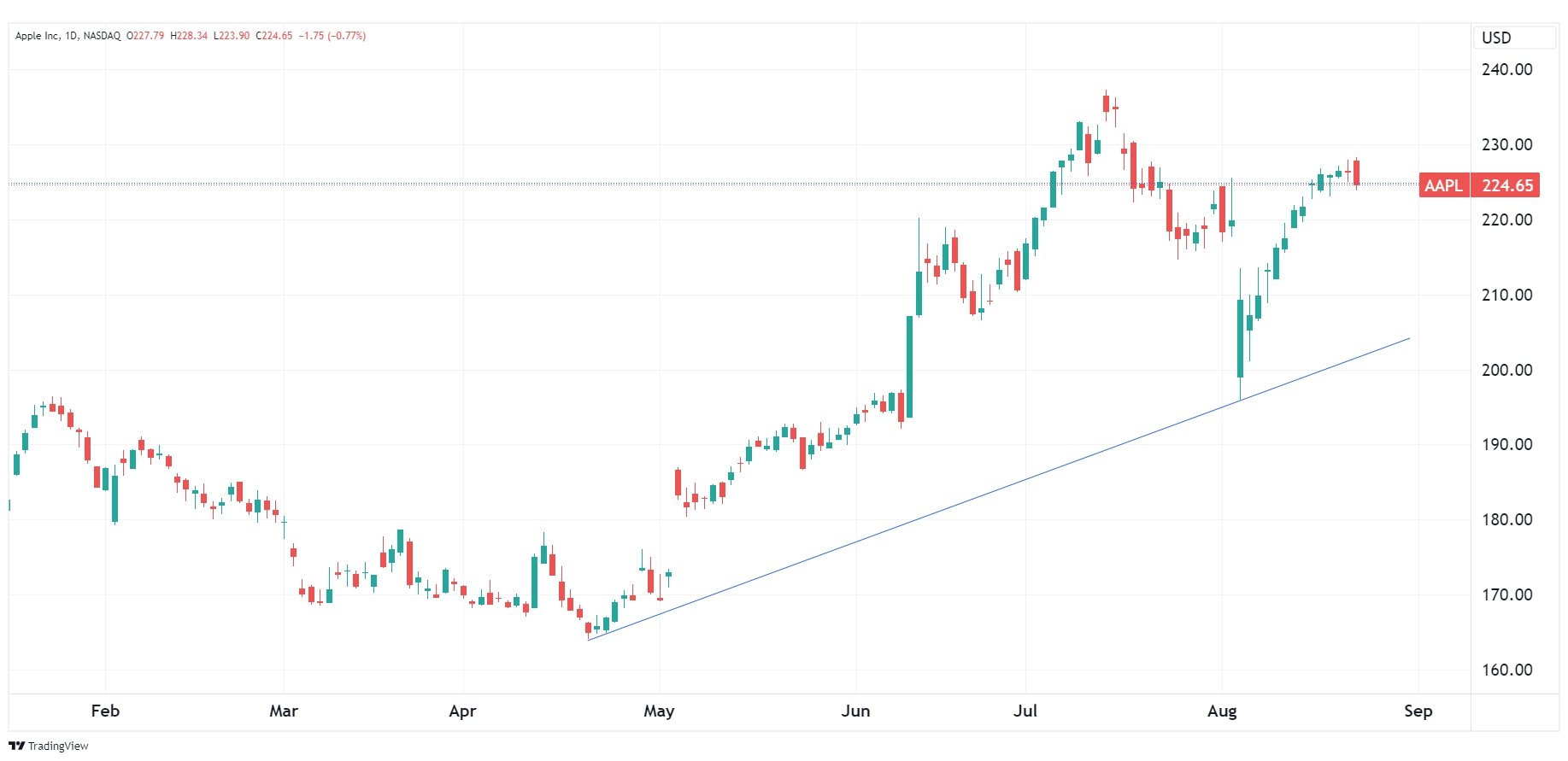Click the 210.00 price axis label
1568x761 pixels.
[x=1506, y=295]
